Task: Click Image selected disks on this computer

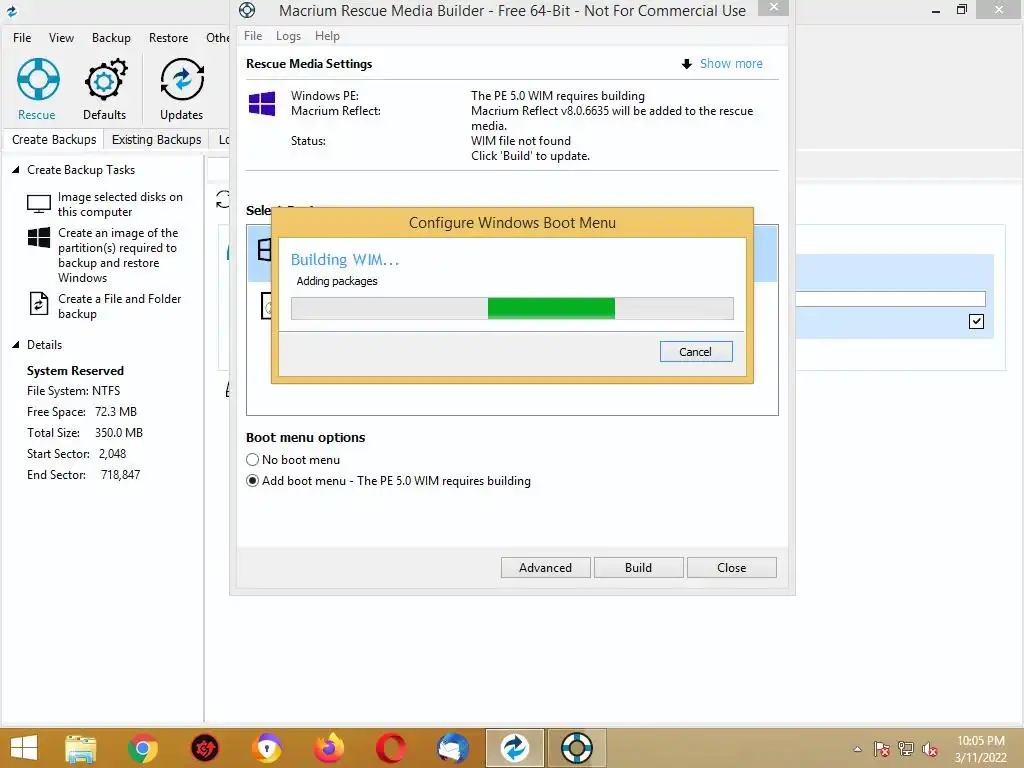Action: coord(120,204)
